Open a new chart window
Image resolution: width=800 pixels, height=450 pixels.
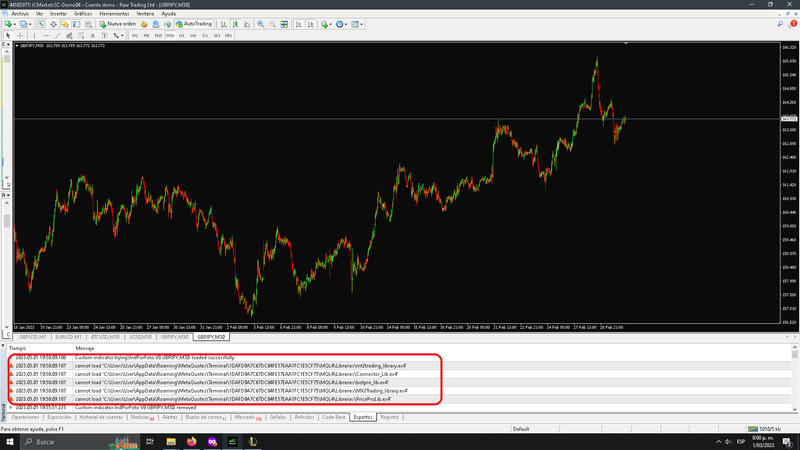pyautogui.click(x=8, y=24)
